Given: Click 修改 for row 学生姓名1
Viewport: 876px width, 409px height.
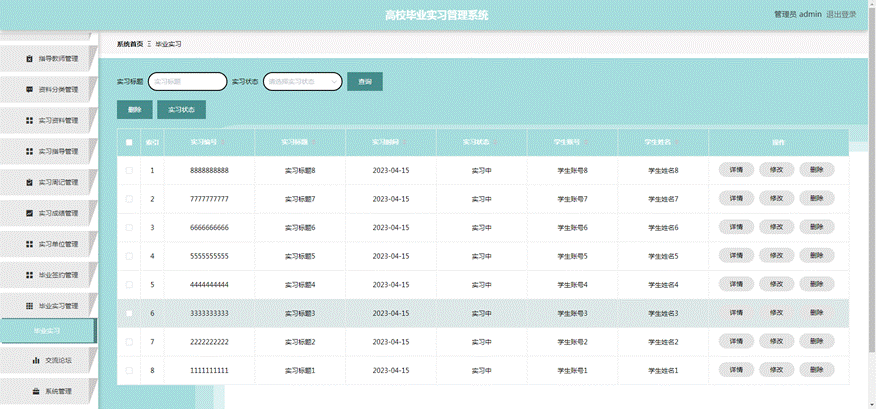Looking at the screenshot, I should pyautogui.click(x=777, y=369).
